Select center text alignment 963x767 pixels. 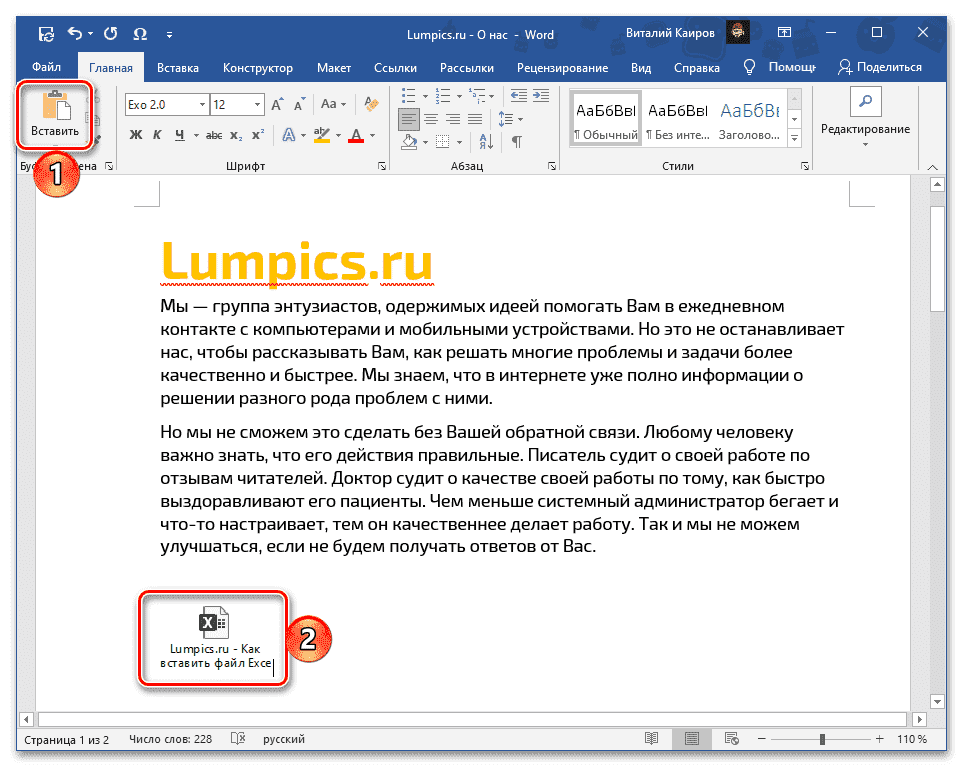[431, 118]
